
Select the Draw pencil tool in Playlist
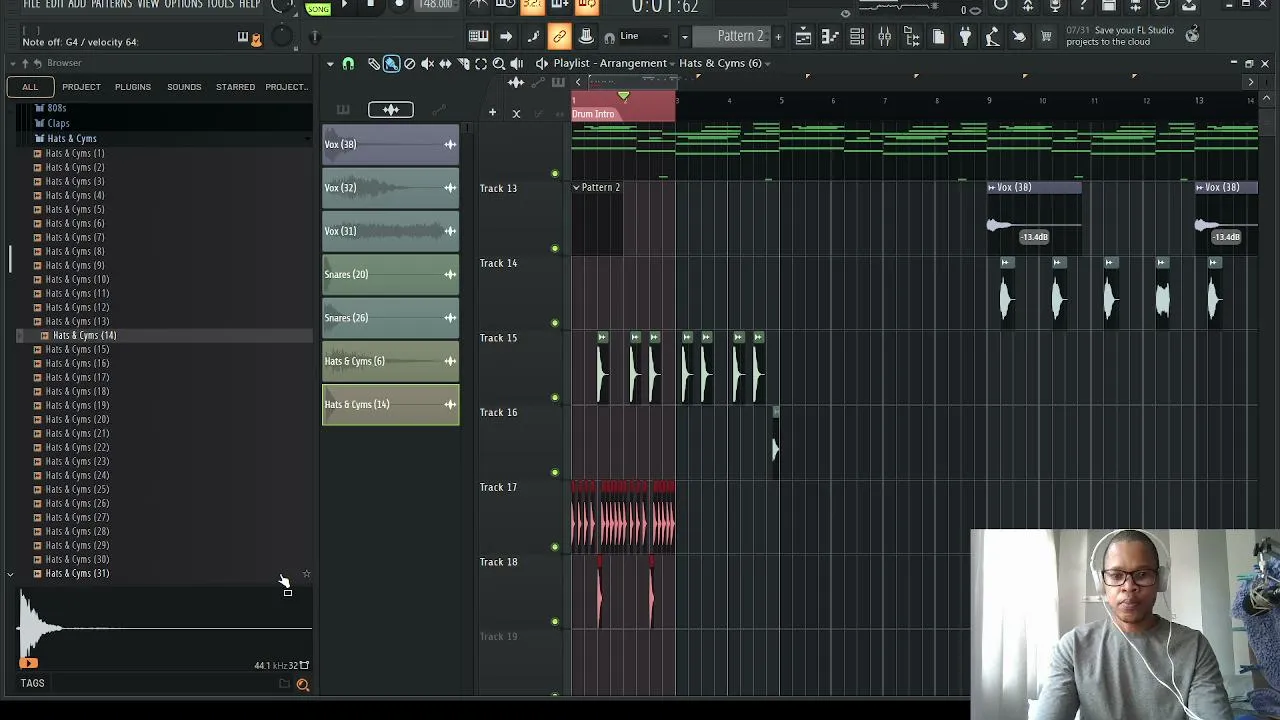tap(373, 63)
